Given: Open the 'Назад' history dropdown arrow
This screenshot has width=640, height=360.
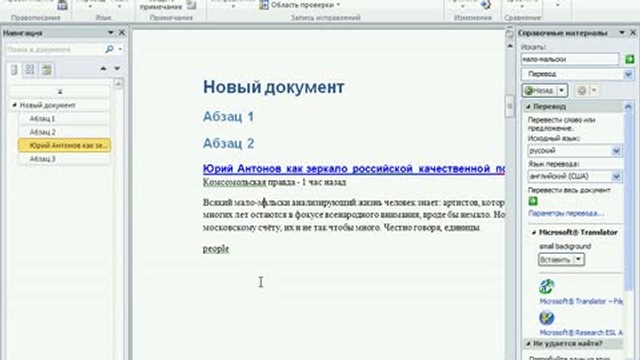Looking at the screenshot, I should pos(562,91).
